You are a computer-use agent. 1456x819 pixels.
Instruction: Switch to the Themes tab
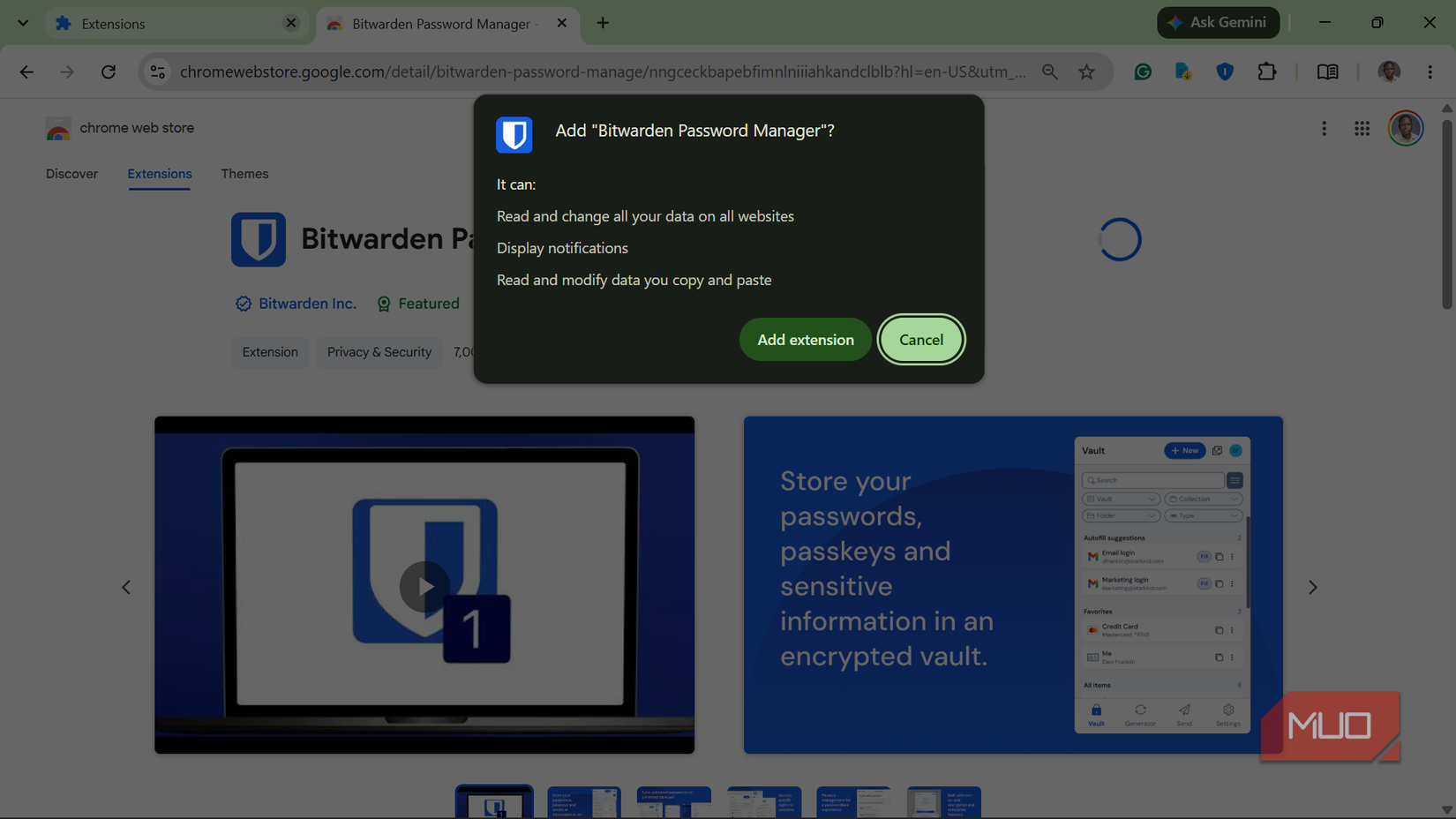pyautogui.click(x=244, y=174)
